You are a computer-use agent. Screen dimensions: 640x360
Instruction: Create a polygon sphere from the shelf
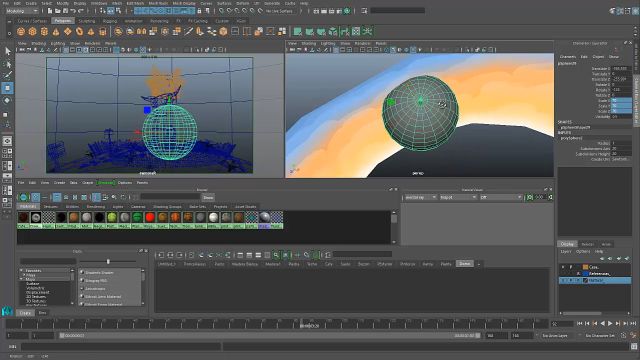pos(21,31)
